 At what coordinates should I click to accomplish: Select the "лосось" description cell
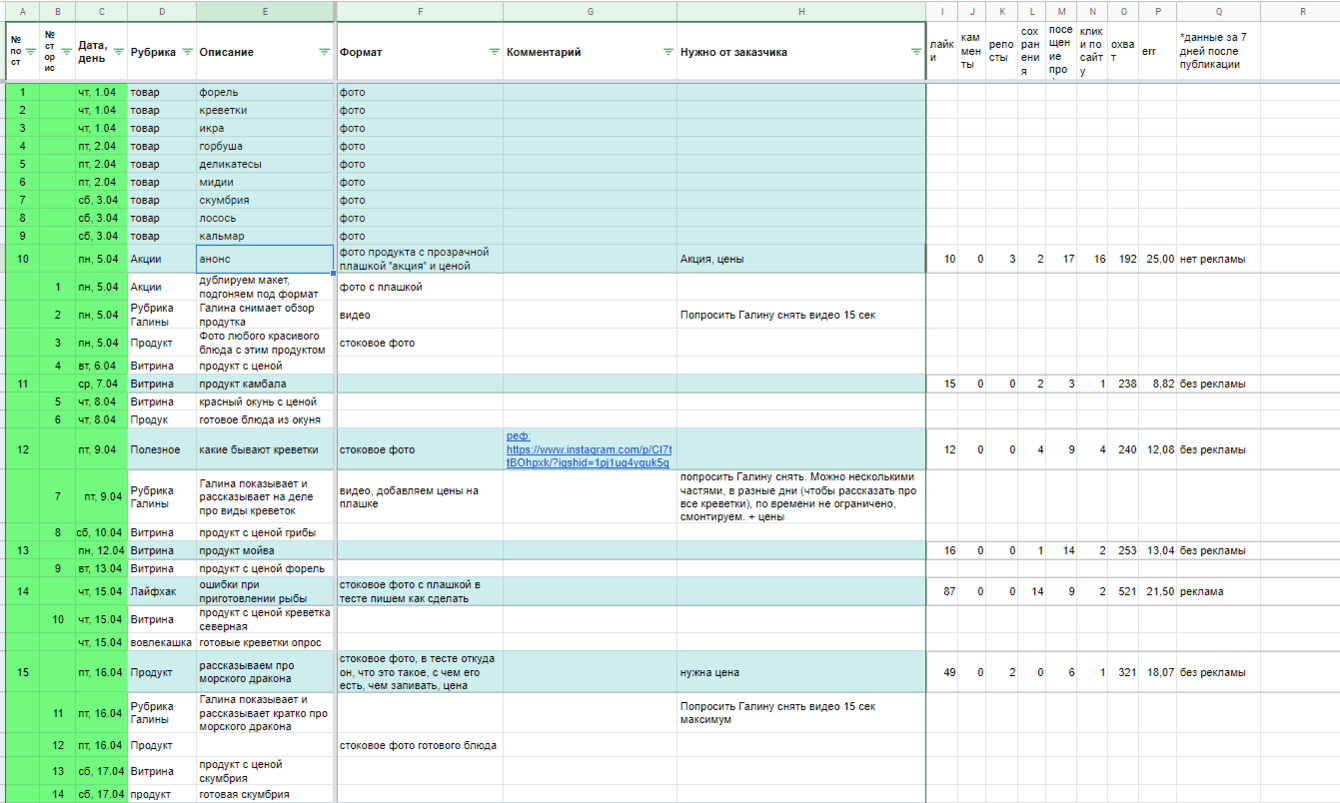coord(265,218)
